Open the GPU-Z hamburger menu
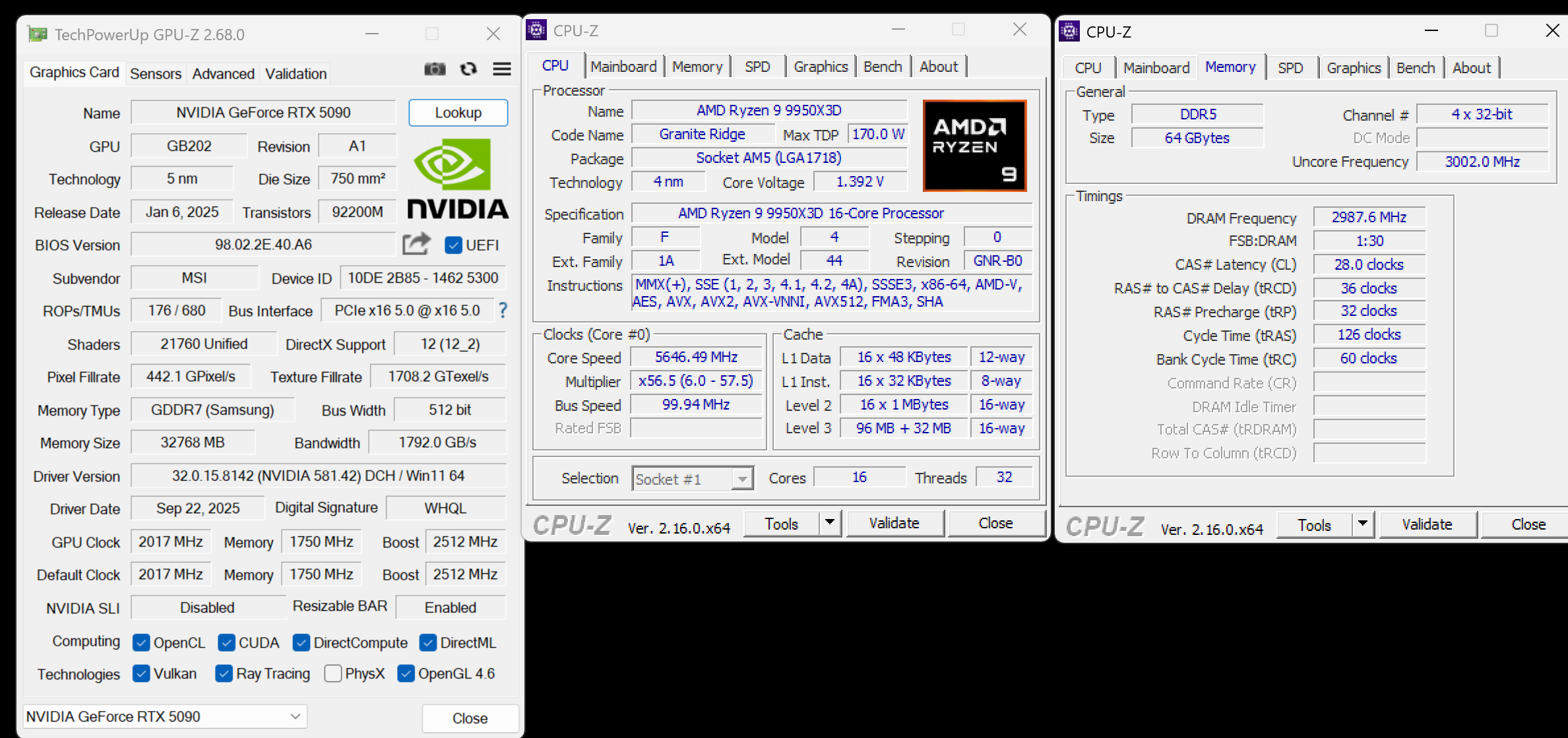This screenshot has width=1568, height=738. pyautogui.click(x=502, y=69)
